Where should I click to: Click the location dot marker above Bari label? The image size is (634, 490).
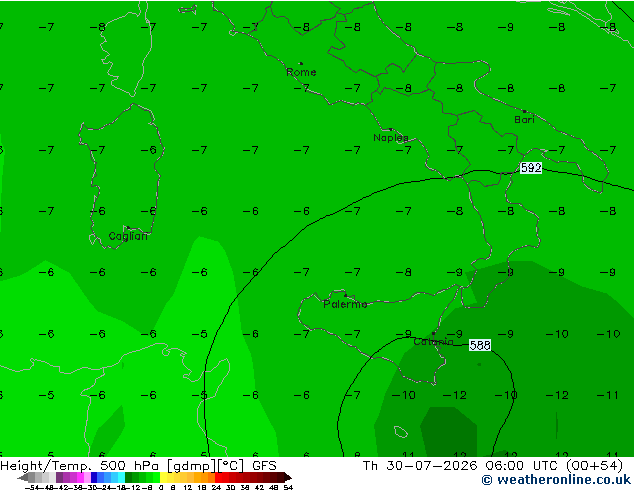tap(524, 111)
